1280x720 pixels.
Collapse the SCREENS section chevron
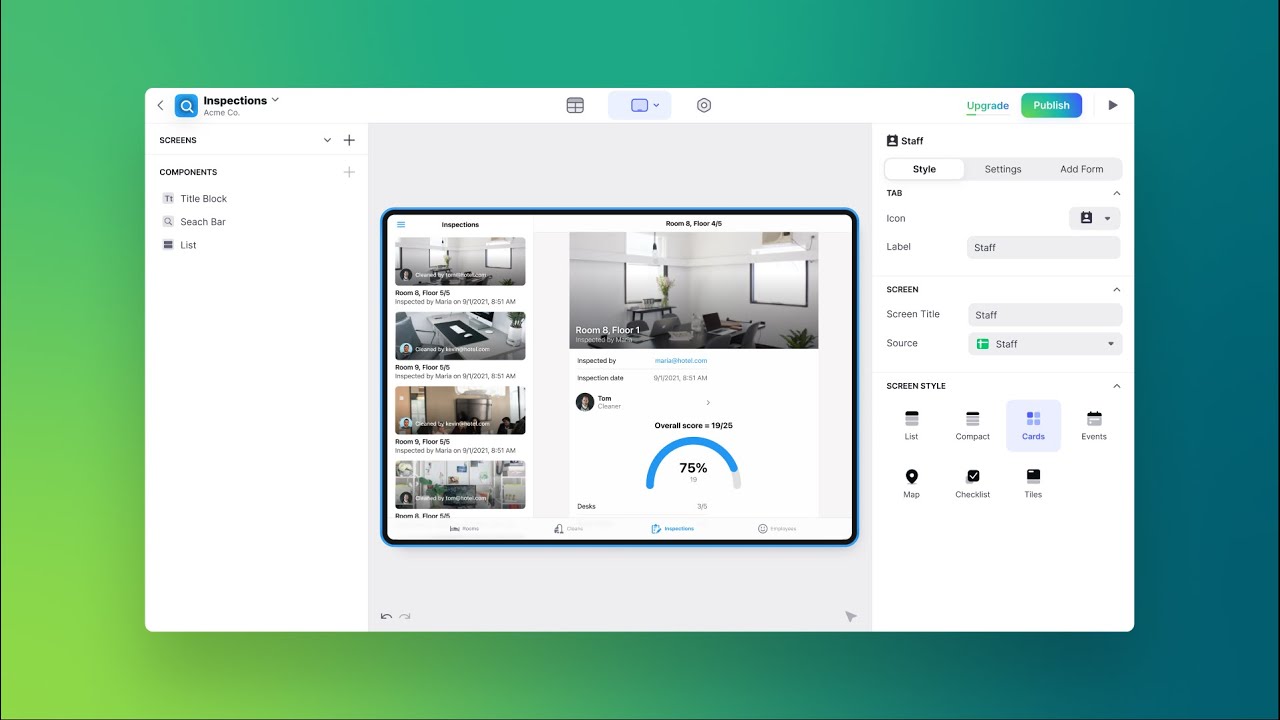pyautogui.click(x=327, y=140)
